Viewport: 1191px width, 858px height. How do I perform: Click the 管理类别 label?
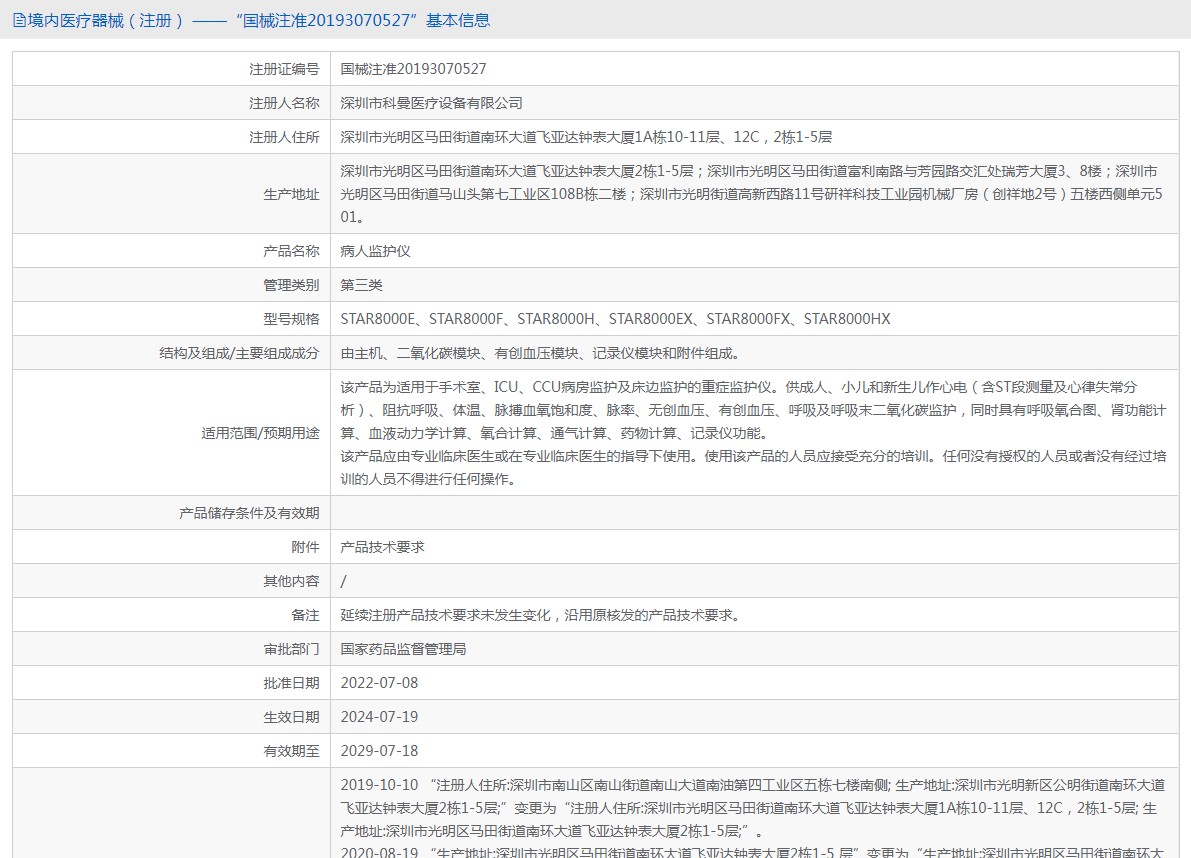click(291, 285)
